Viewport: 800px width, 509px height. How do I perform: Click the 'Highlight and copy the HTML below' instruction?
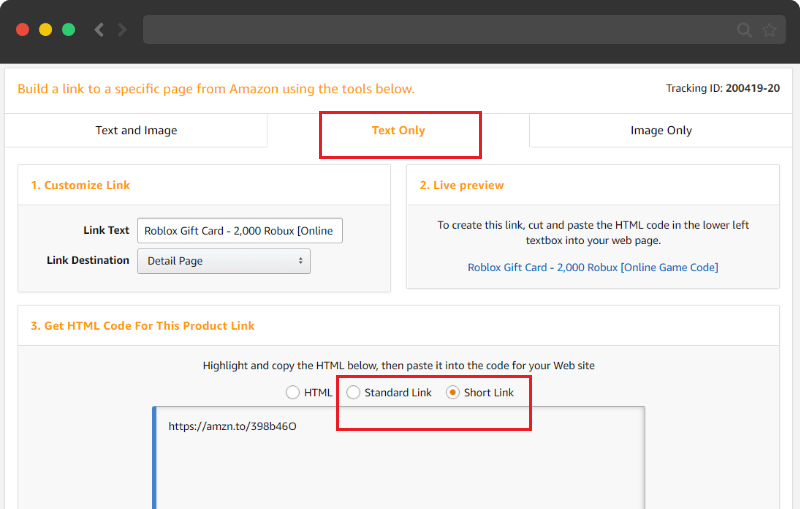point(398,365)
